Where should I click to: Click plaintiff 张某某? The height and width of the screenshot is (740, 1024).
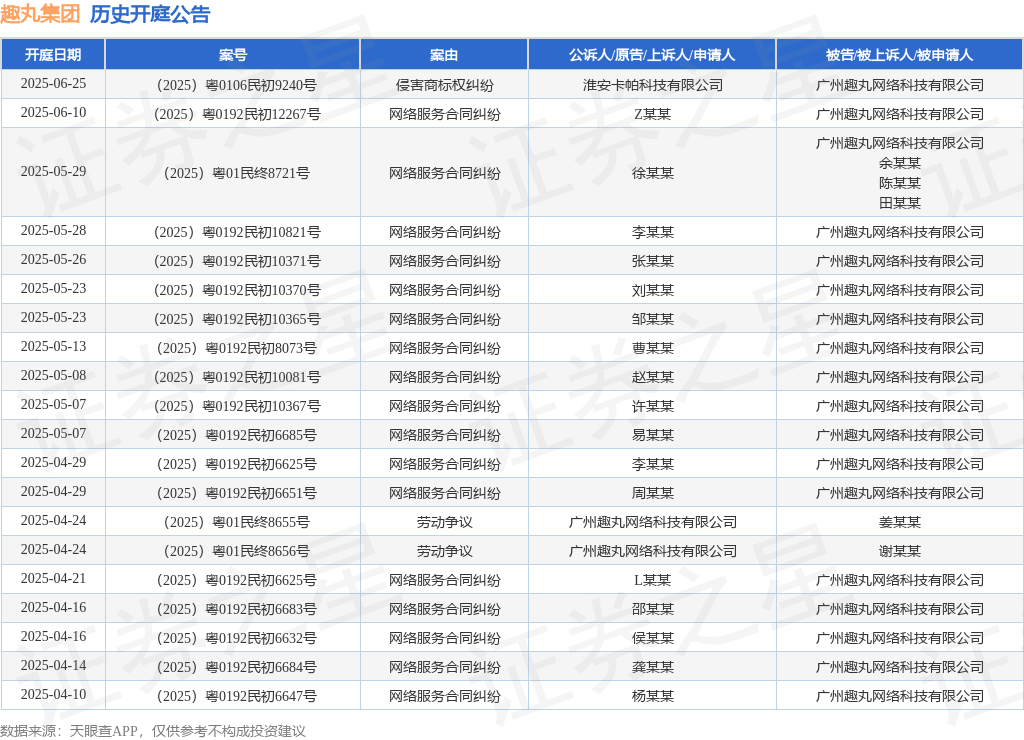point(652,261)
